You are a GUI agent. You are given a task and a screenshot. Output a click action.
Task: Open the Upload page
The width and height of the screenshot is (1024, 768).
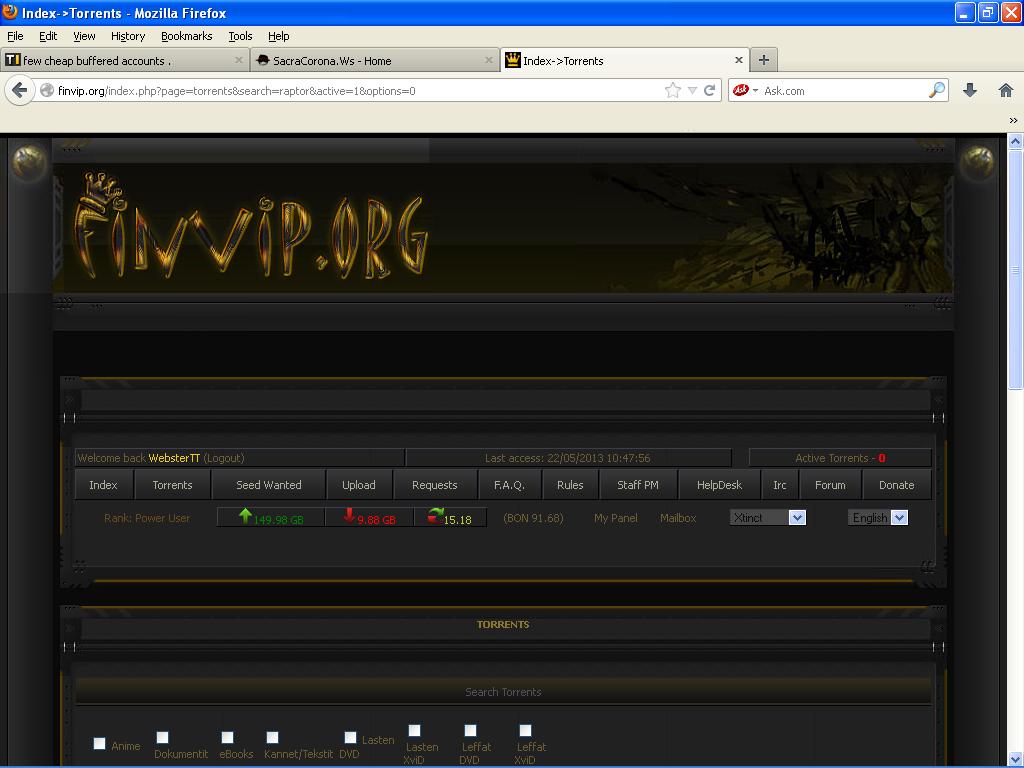pyautogui.click(x=359, y=485)
